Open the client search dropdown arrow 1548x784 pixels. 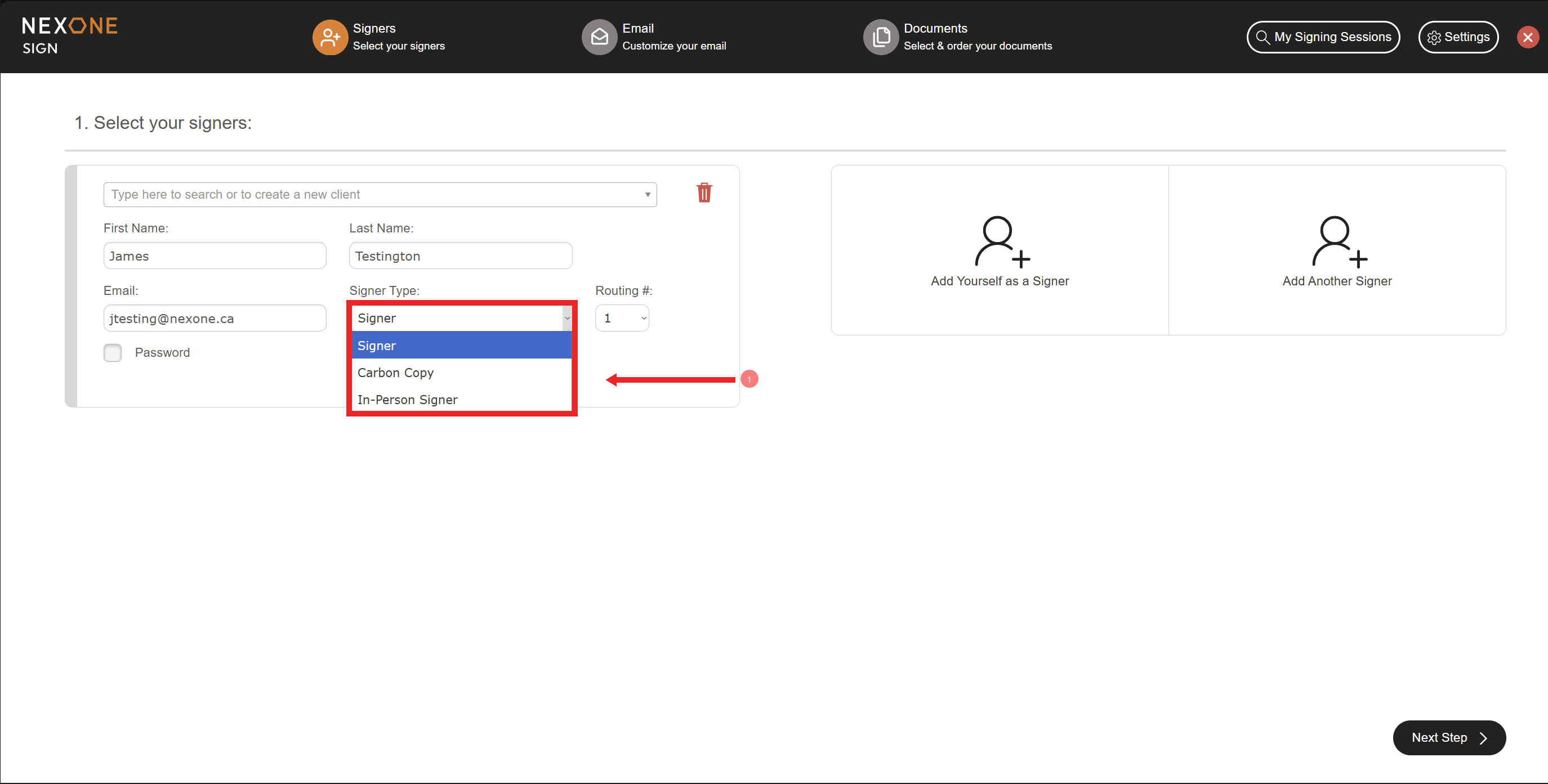647,195
